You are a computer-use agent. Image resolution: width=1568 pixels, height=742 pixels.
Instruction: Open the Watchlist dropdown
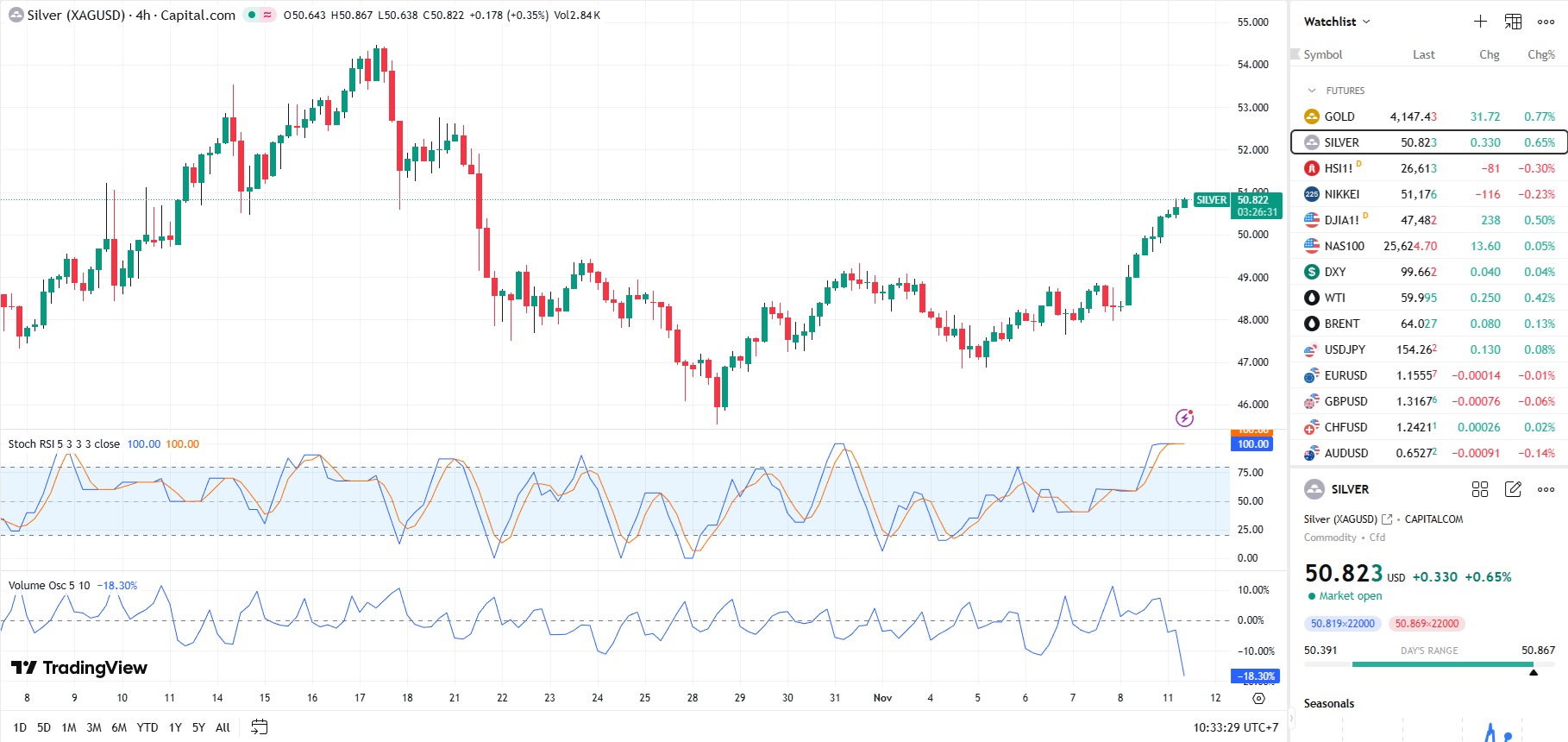[x=1337, y=22]
